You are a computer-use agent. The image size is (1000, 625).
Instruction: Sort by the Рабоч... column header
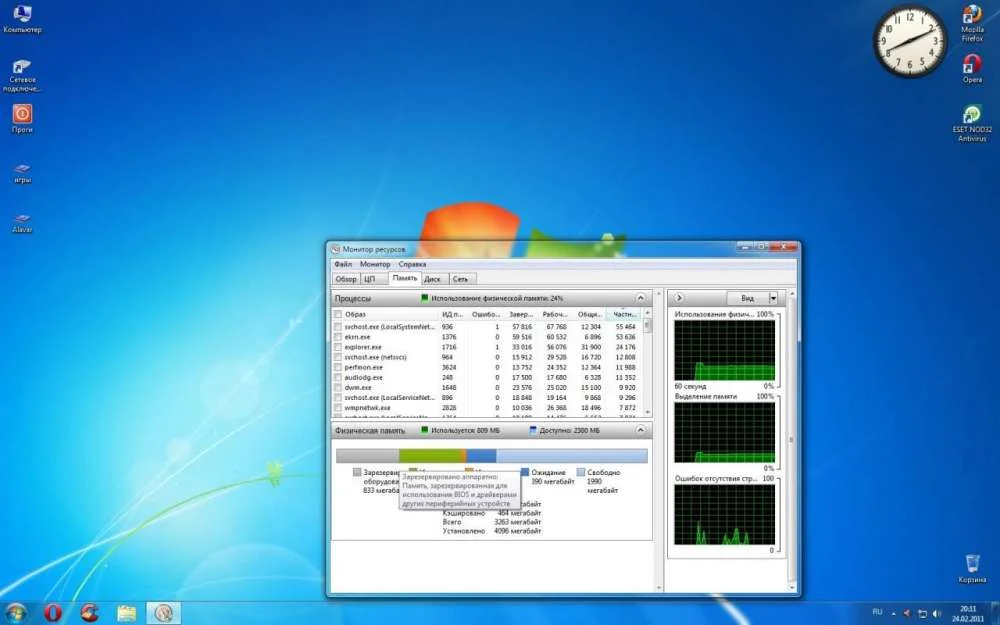[x=554, y=314]
